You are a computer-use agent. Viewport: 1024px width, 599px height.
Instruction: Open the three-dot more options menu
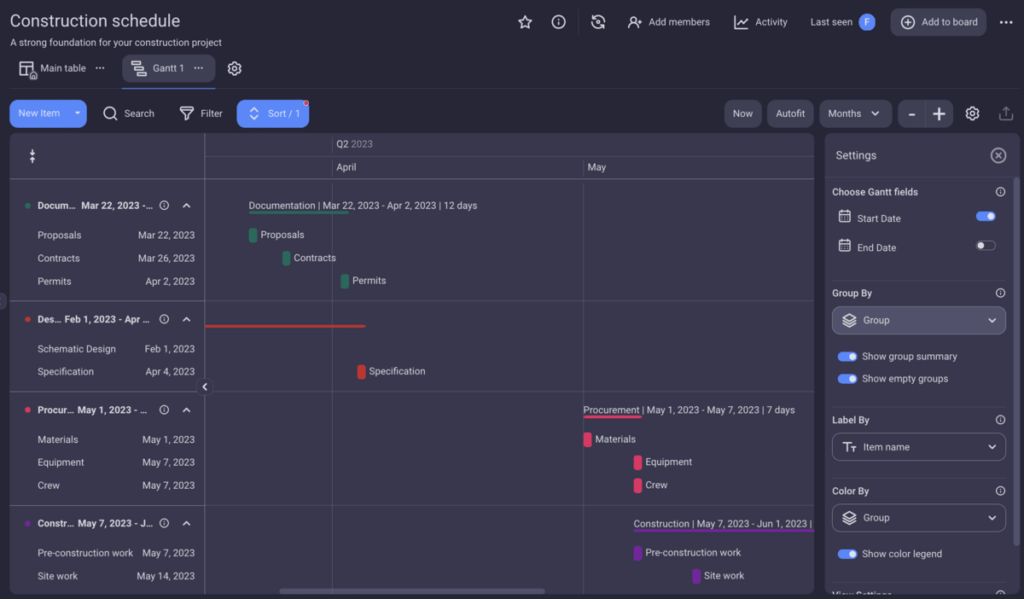1005,22
